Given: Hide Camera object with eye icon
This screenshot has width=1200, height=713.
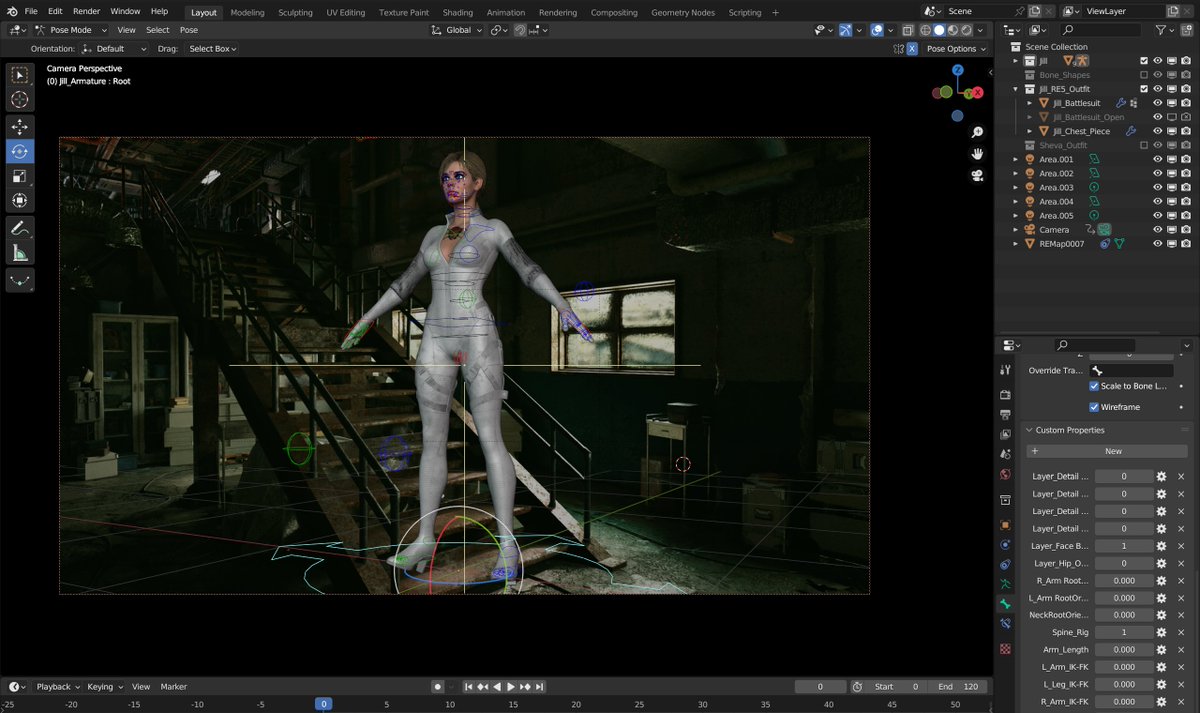Looking at the screenshot, I should tap(1157, 229).
